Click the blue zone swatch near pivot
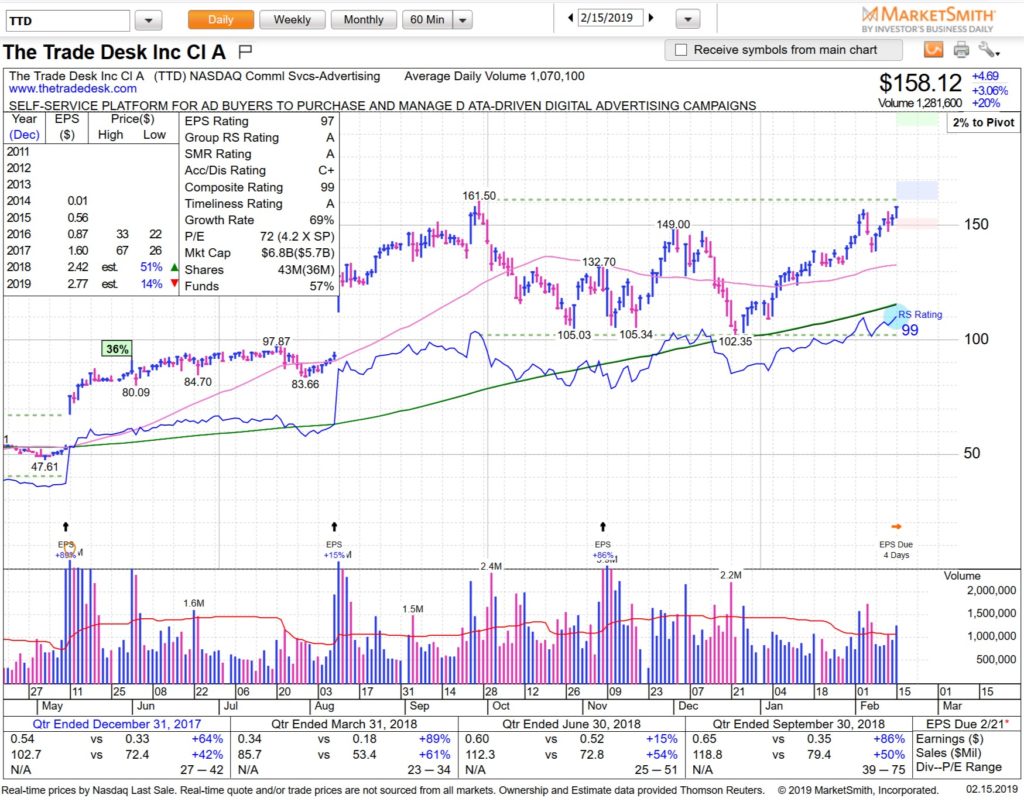 click(917, 190)
